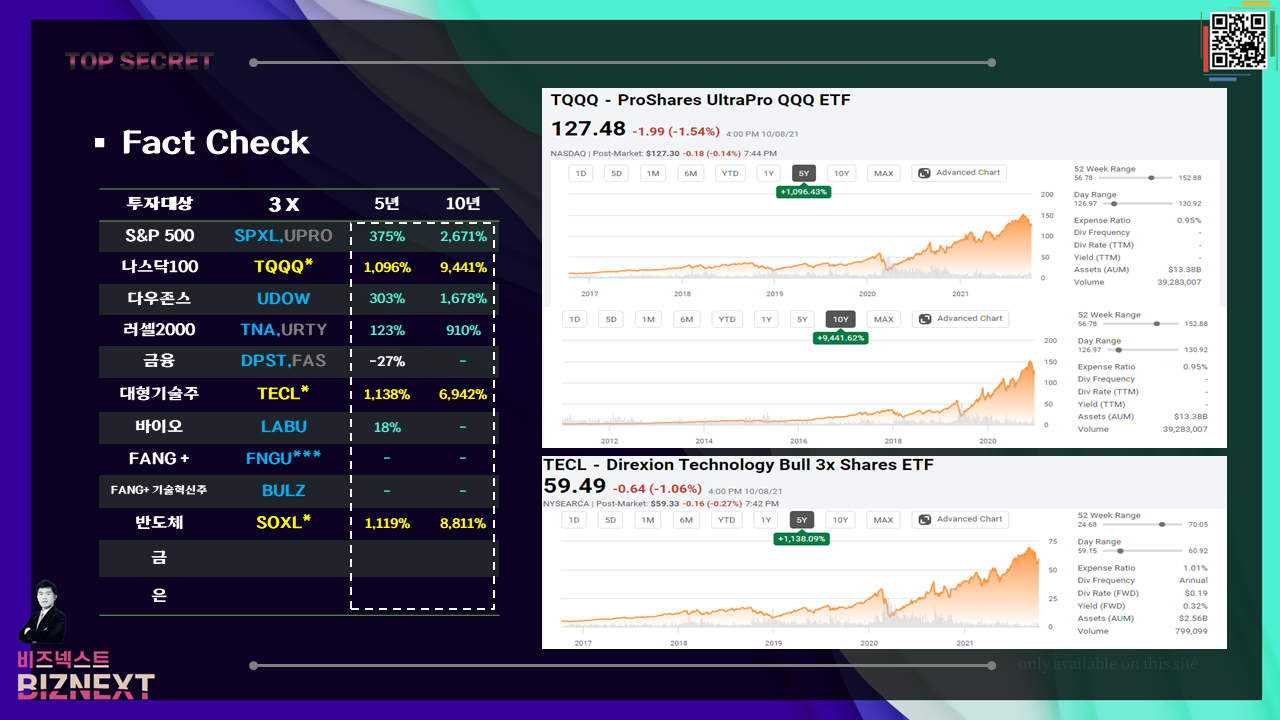Screen dimensions: 1280x720
Task: Click the LABU ticker in the table
Action: coord(283,426)
